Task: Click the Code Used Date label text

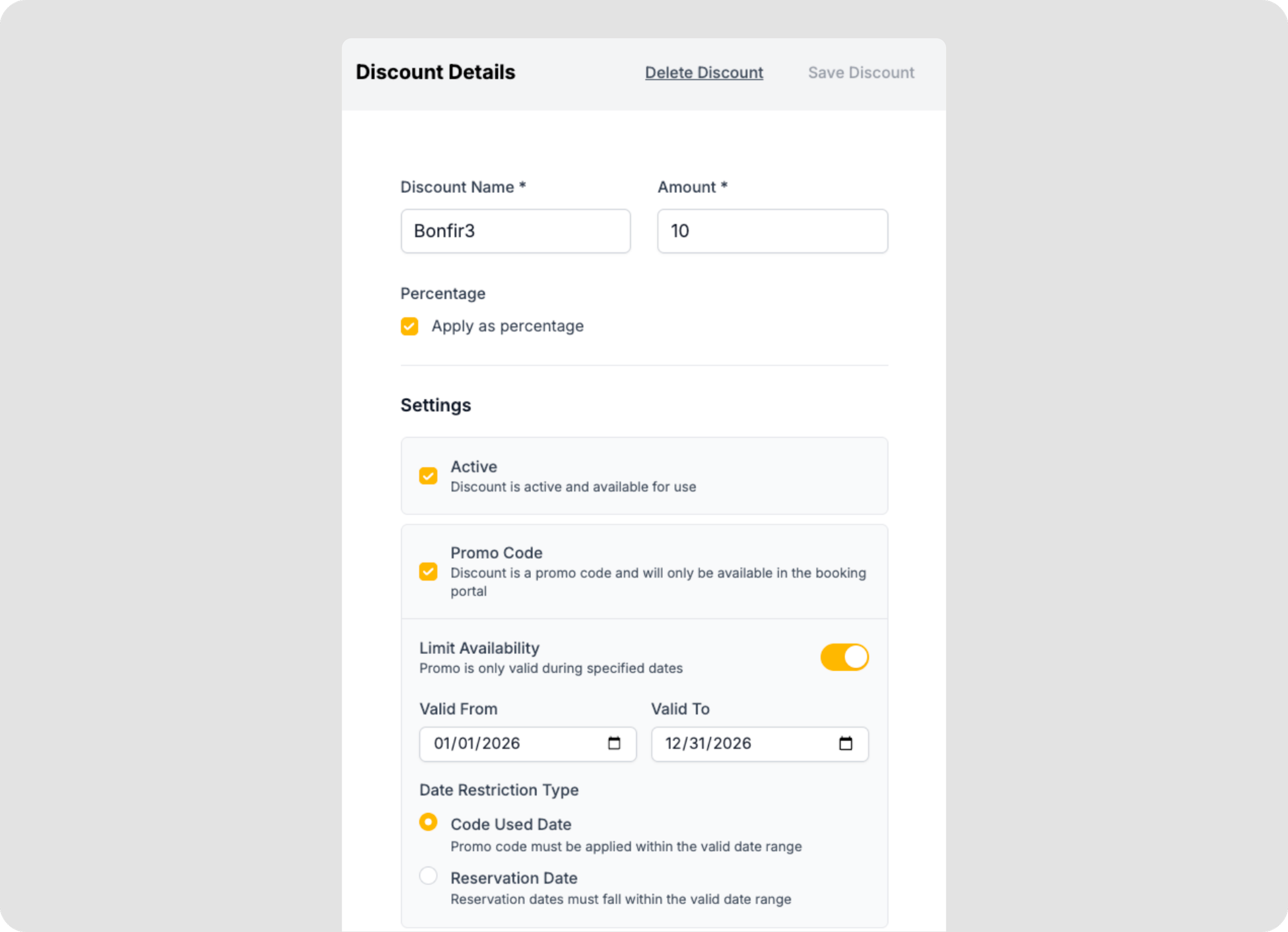Action: click(x=511, y=825)
